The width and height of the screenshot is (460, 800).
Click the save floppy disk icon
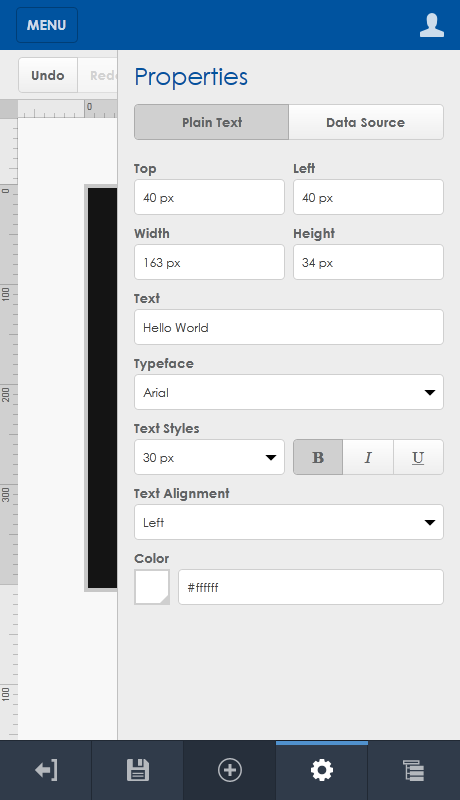(138, 770)
